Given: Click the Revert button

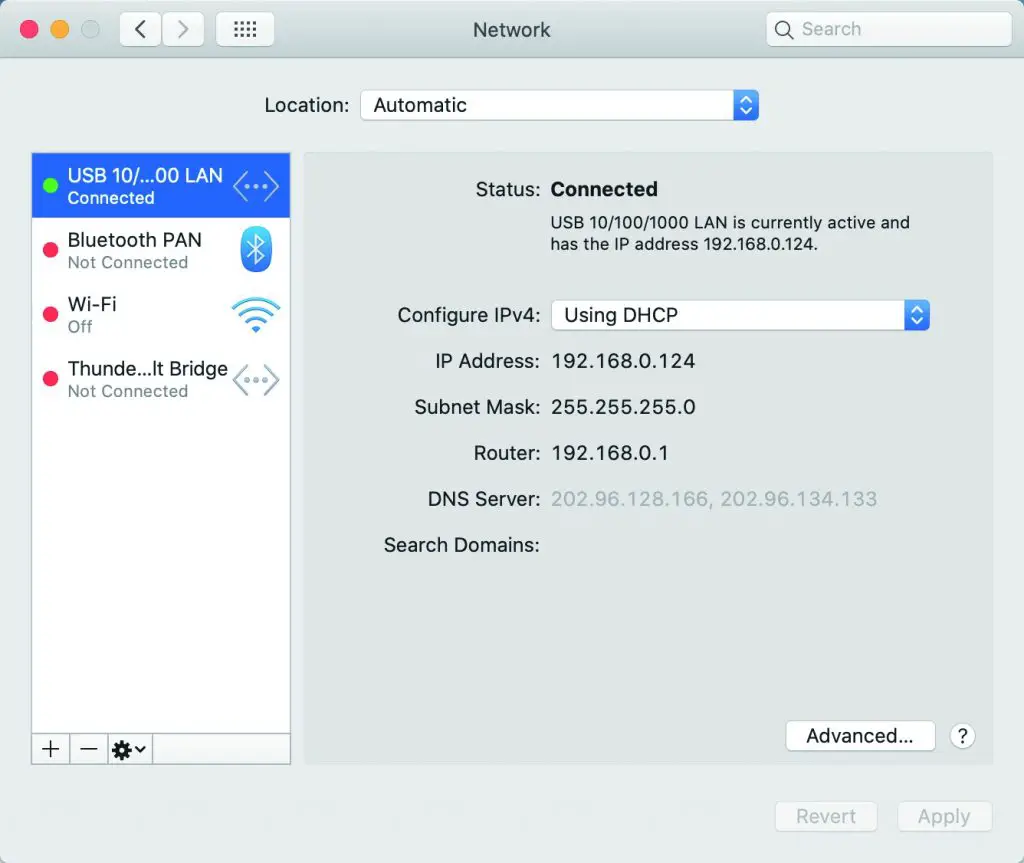Looking at the screenshot, I should point(826,817).
